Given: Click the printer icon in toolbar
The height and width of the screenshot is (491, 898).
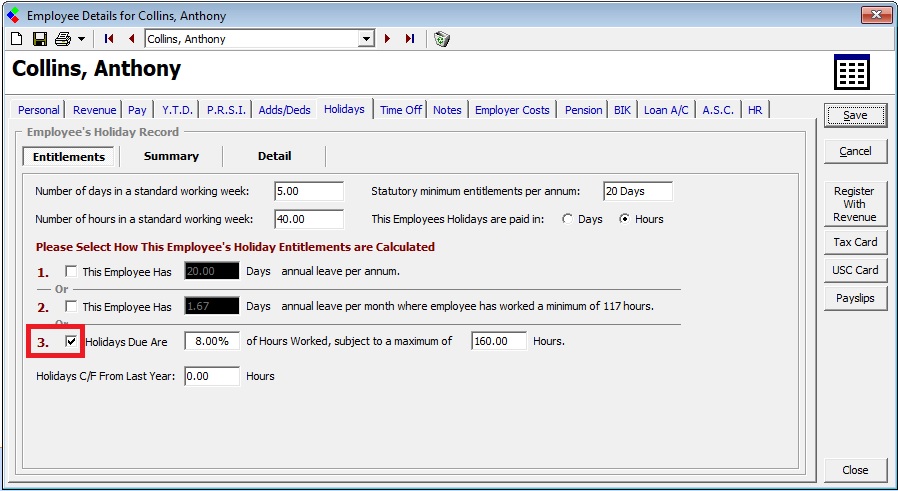Looking at the screenshot, I should pos(63,39).
